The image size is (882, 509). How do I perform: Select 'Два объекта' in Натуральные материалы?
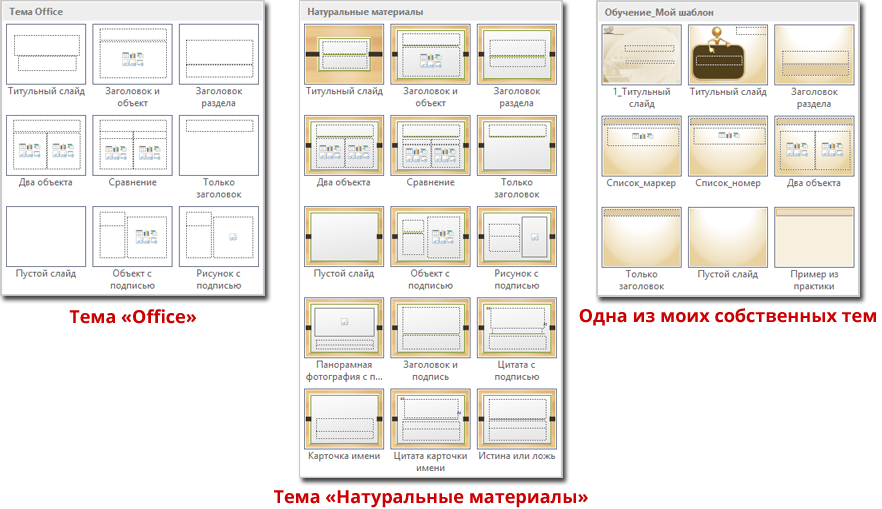coord(344,146)
